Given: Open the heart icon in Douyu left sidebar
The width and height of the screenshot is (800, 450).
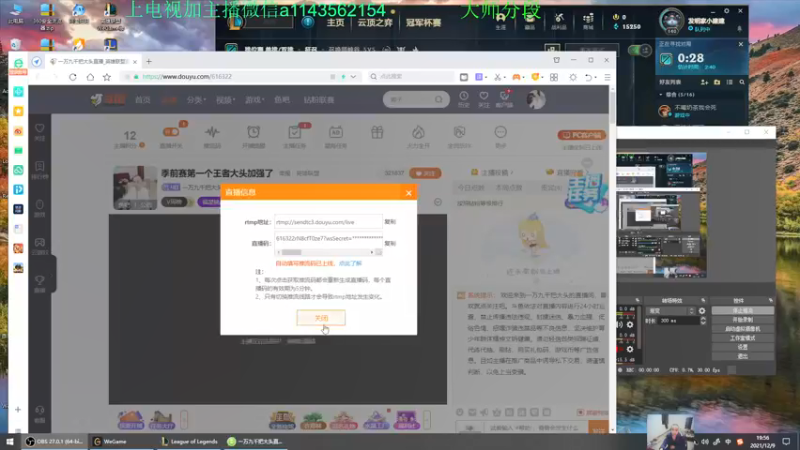Looking at the screenshot, I should pyautogui.click(x=40, y=129).
